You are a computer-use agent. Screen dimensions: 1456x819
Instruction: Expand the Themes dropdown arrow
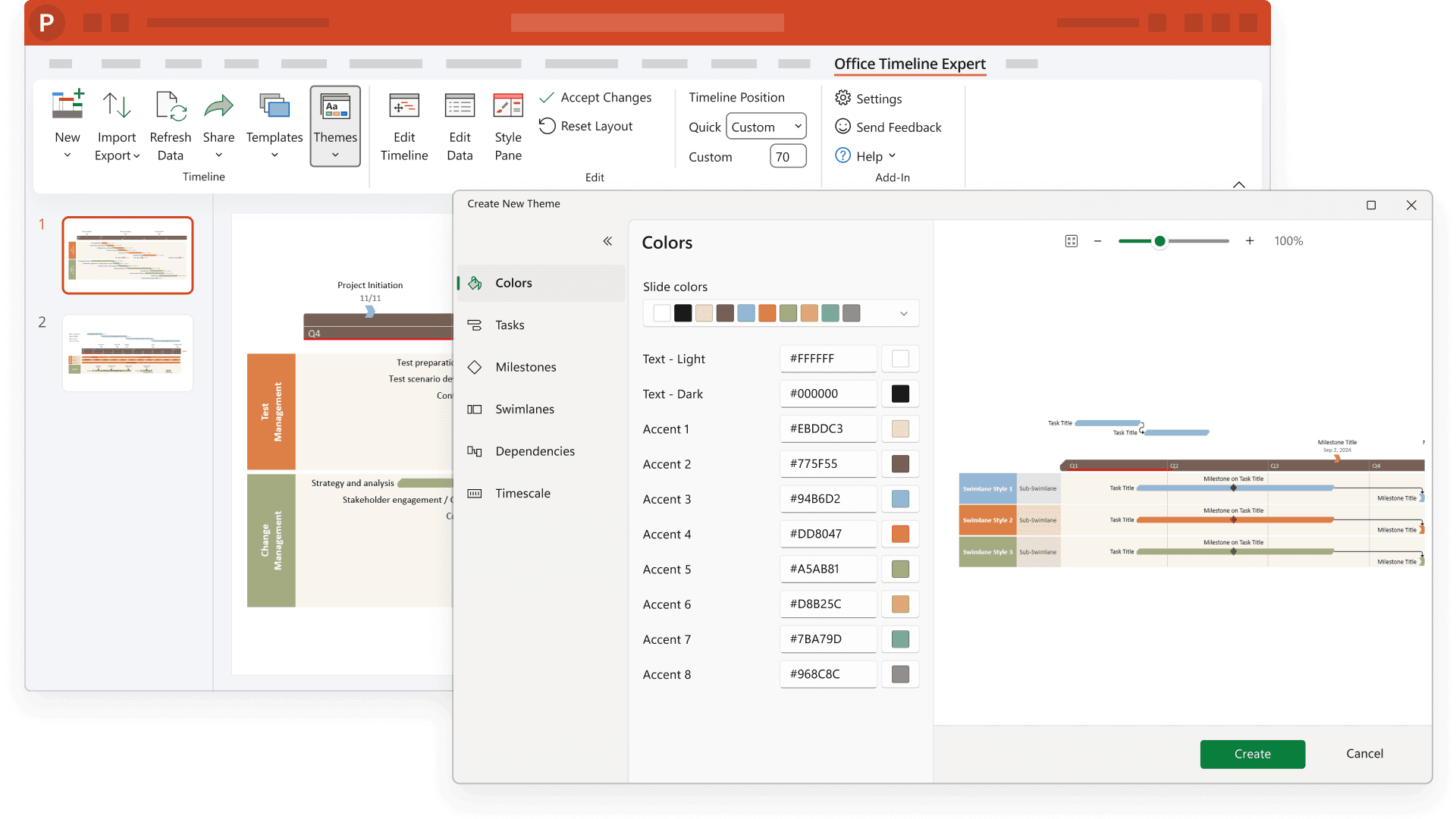tap(335, 155)
